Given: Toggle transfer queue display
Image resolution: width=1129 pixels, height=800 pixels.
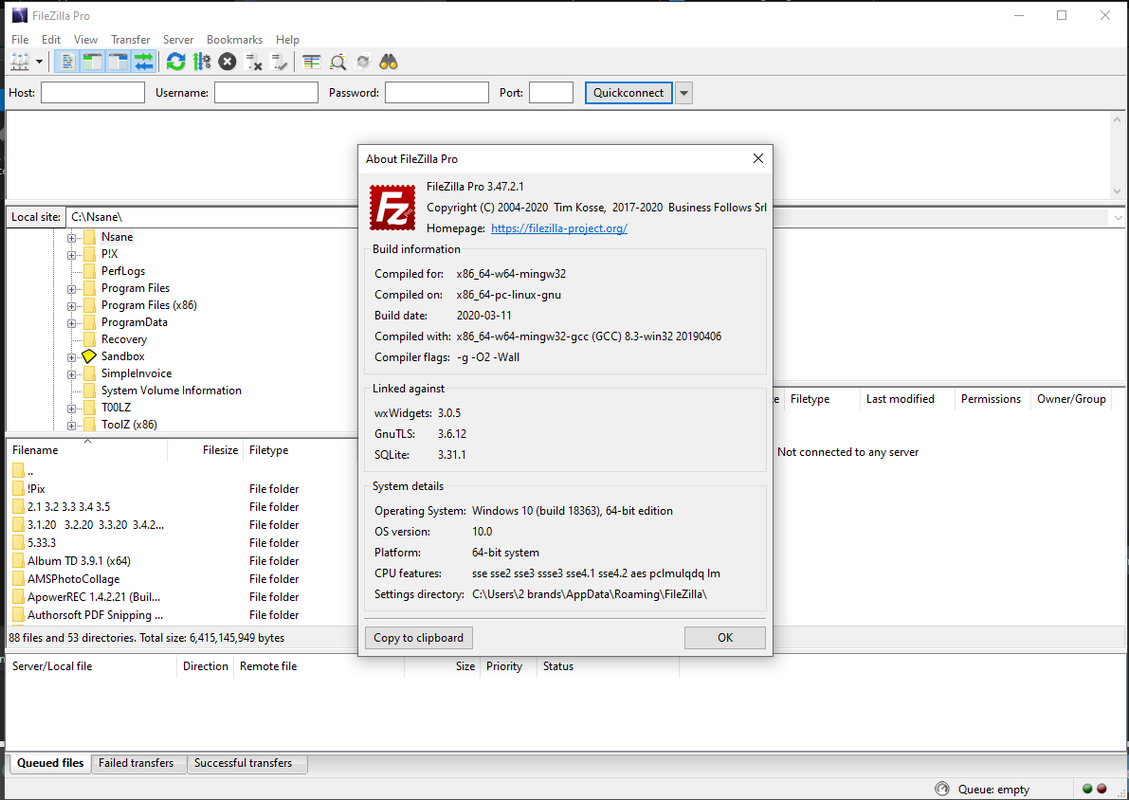Looking at the screenshot, I should [x=144, y=62].
